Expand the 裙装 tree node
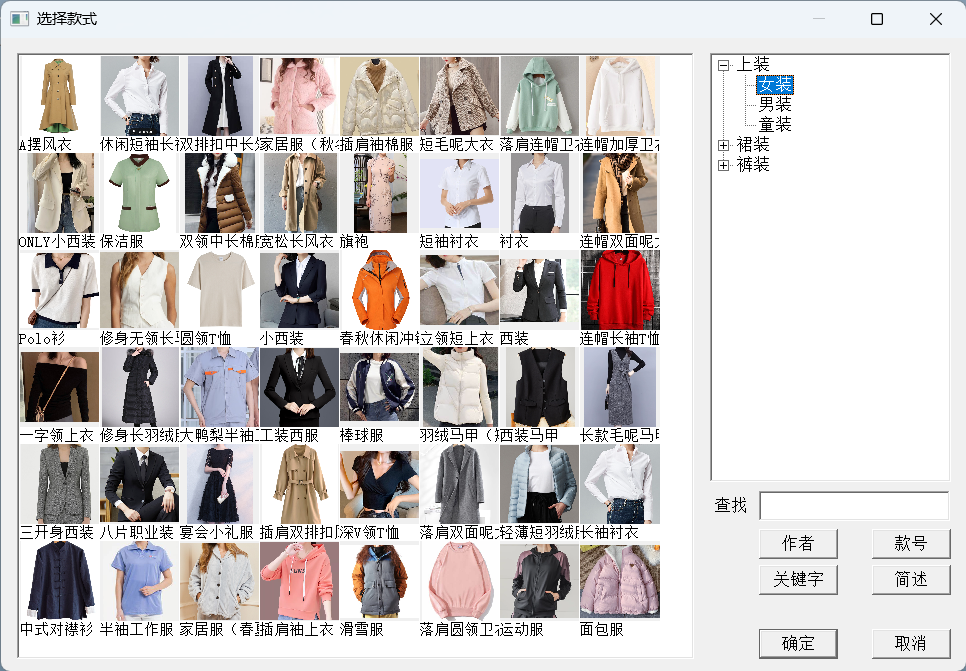Image resolution: width=966 pixels, height=671 pixels. click(x=724, y=146)
